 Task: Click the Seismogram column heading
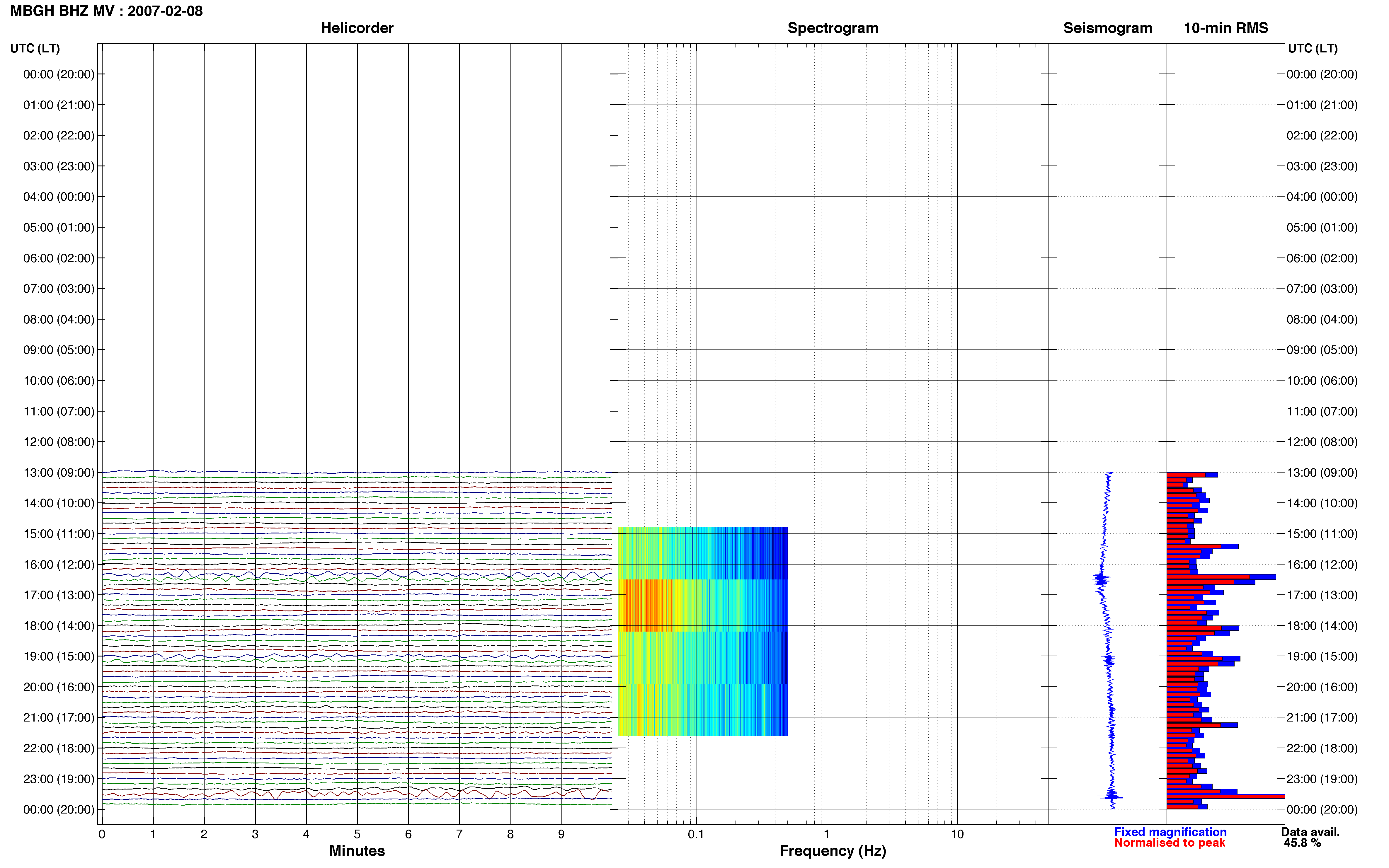1108,28
